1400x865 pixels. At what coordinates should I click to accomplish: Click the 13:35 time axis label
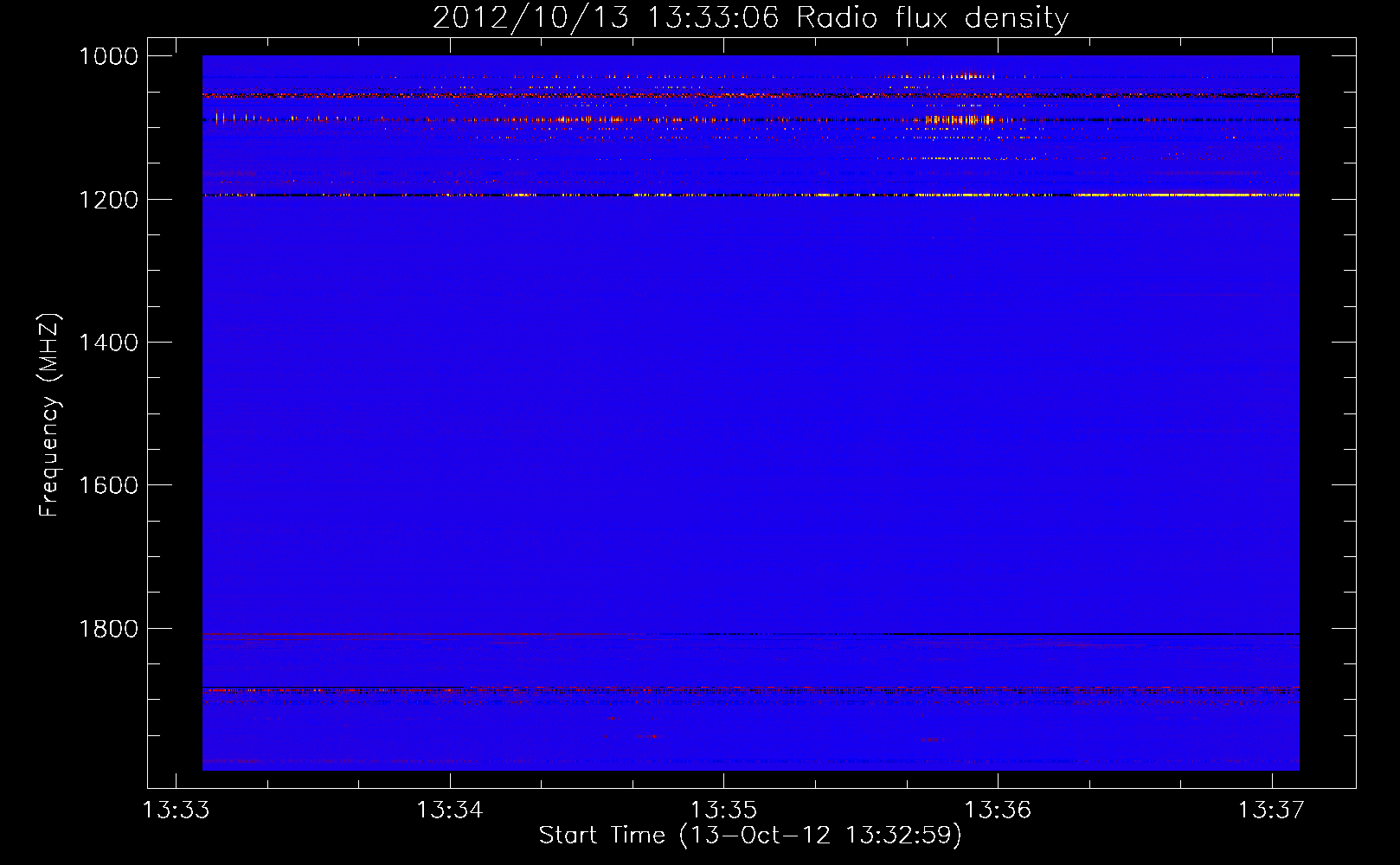click(x=724, y=811)
